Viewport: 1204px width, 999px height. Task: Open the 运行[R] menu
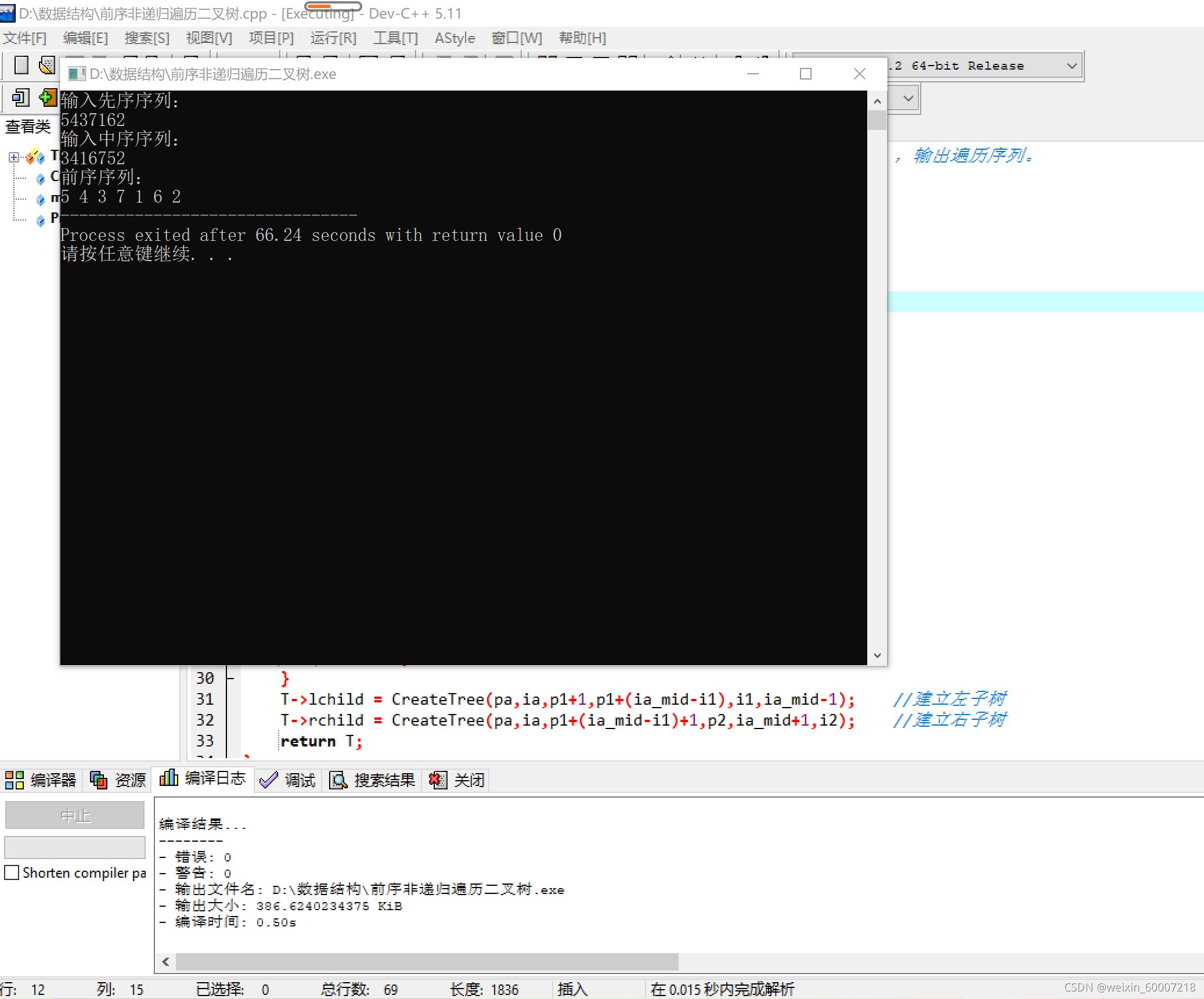[x=333, y=38]
